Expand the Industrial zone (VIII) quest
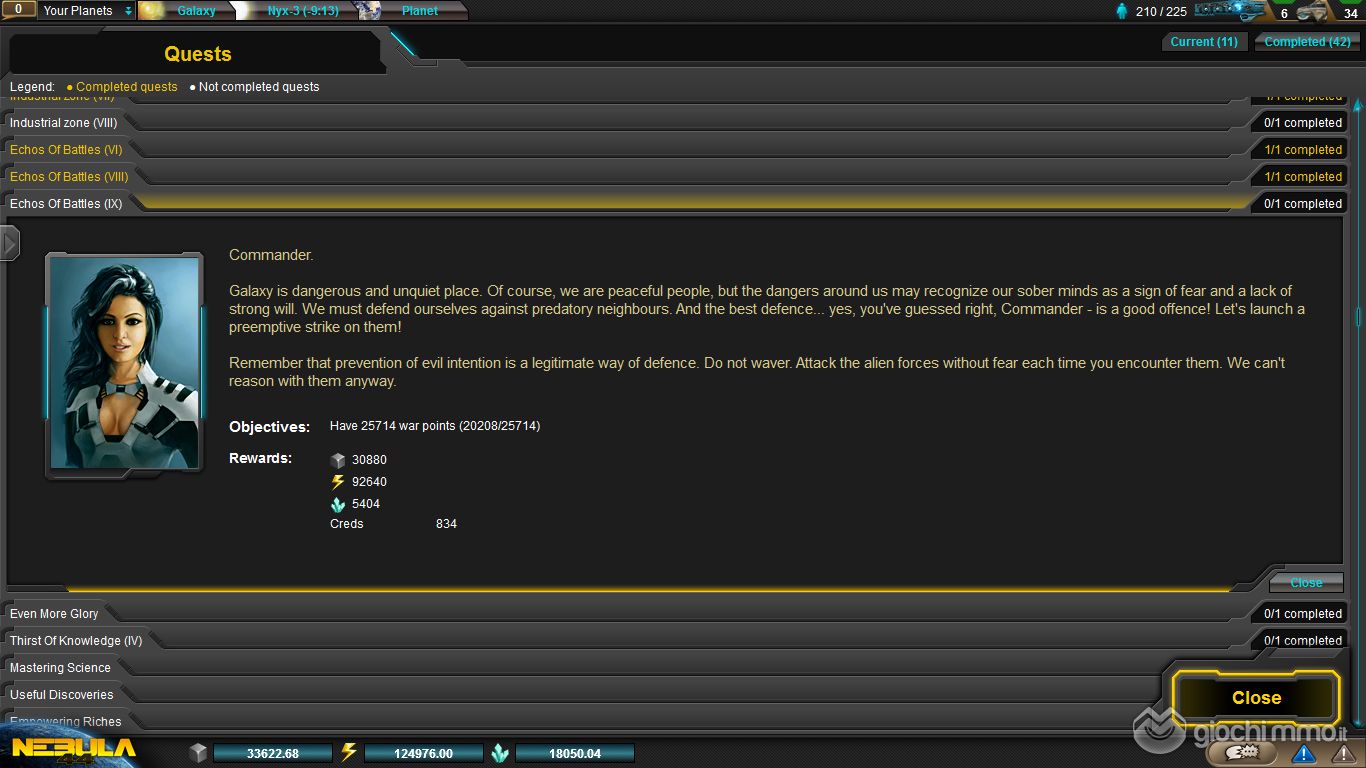 [64, 123]
